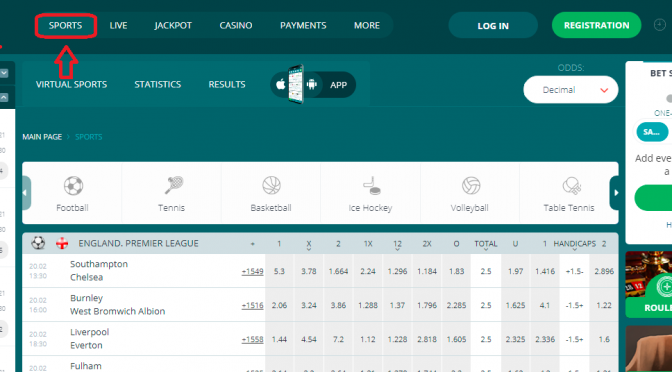The height and width of the screenshot is (372, 672).
Task: Expand the 12 column dropdown chevron
Action: (x=397, y=249)
